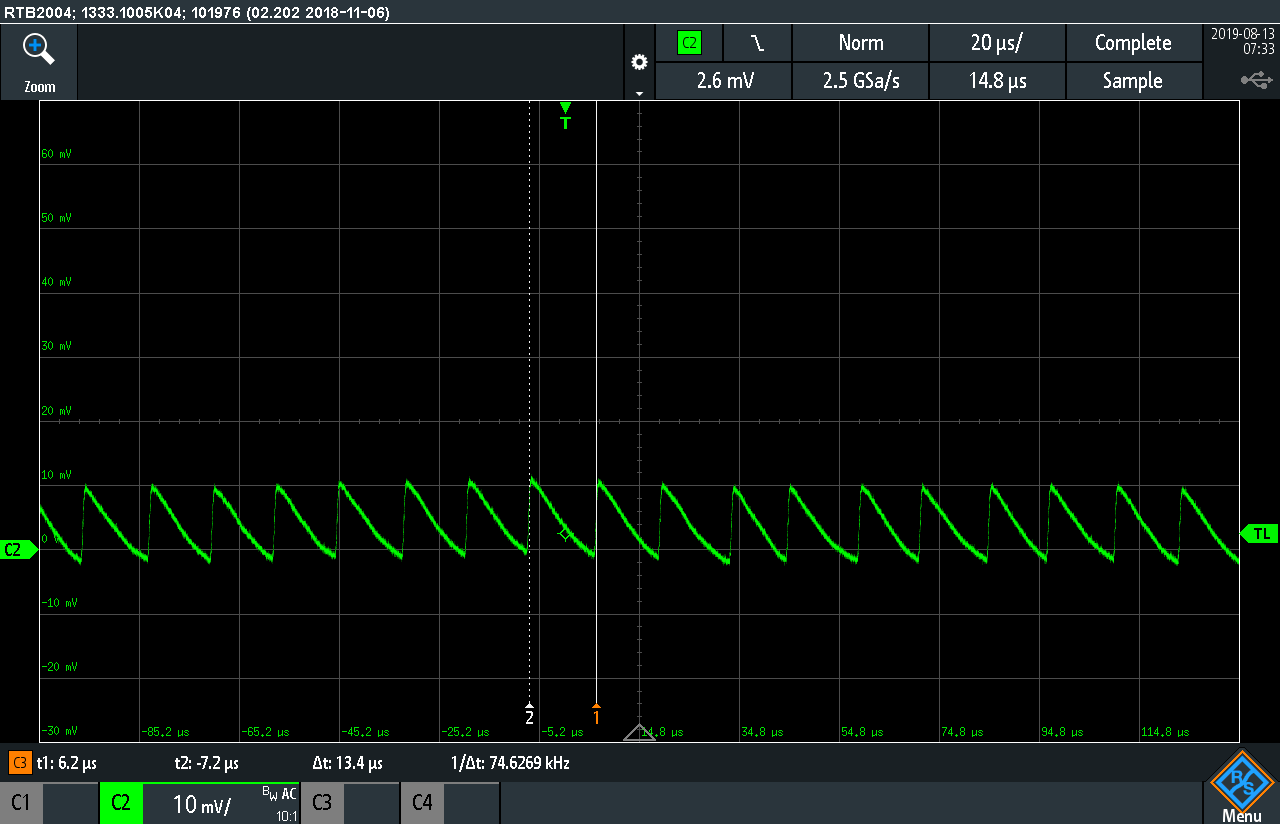Image resolution: width=1280 pixels, height=824 pixels.
Task: Open the Zoom tool
Action: pyautogui.click(x=39, y=62)
